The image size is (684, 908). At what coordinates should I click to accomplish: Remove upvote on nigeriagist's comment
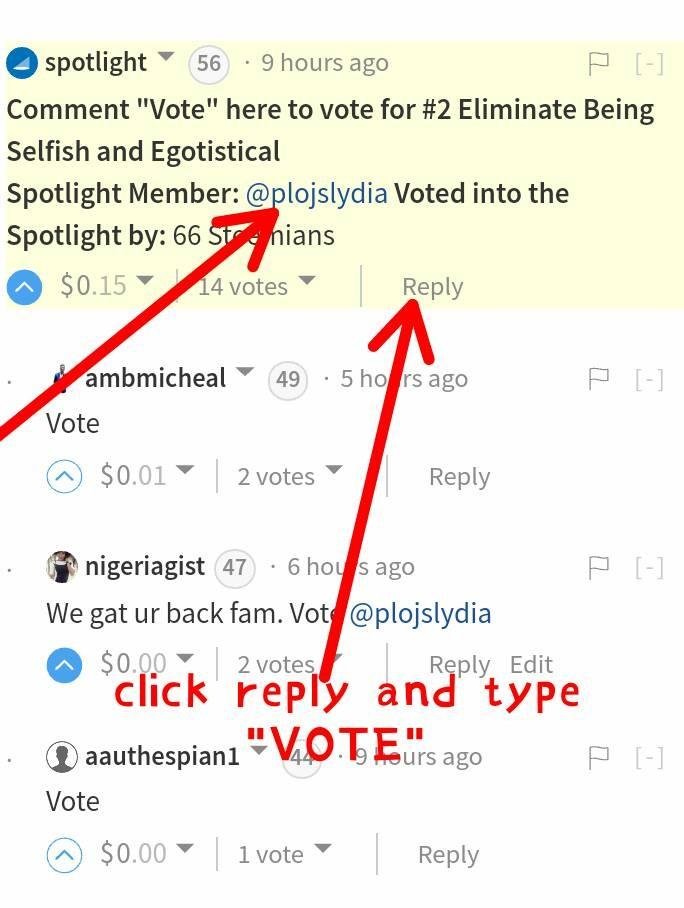[64, 665]
